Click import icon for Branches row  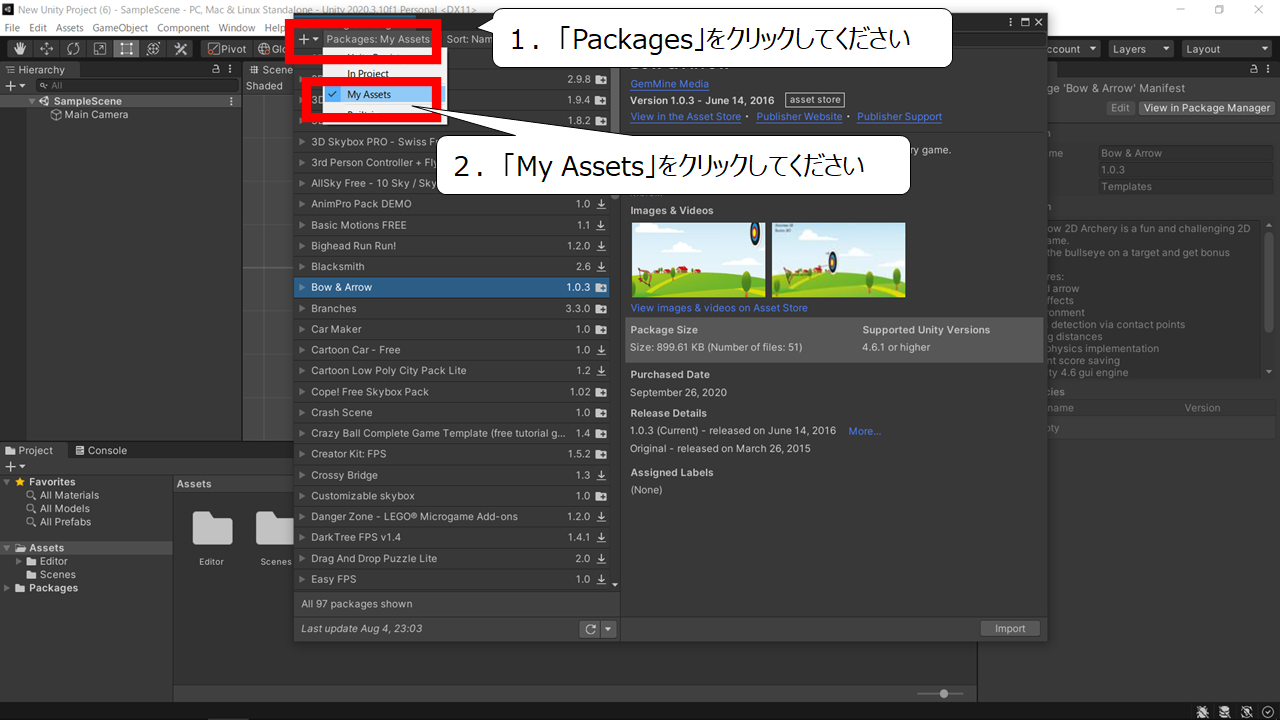pyautogui.click(x=601, y=309)
